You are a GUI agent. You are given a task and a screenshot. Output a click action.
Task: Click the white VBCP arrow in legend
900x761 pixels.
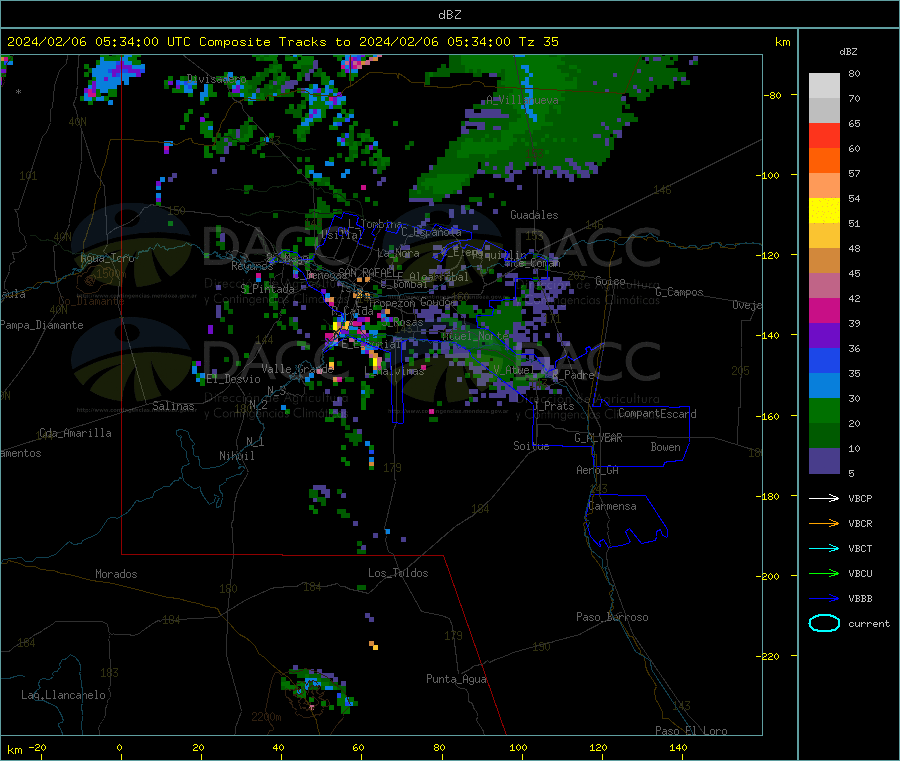click(824, 498)
